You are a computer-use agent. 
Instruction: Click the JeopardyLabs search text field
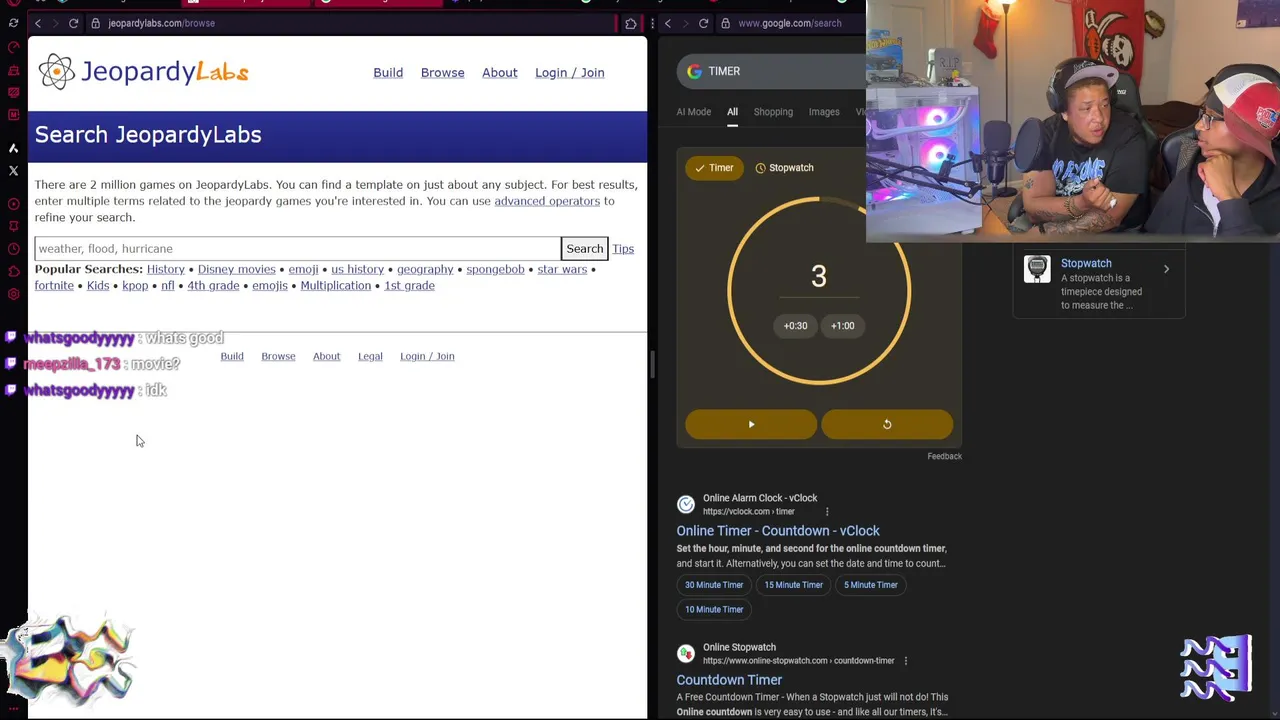[297, 249]
